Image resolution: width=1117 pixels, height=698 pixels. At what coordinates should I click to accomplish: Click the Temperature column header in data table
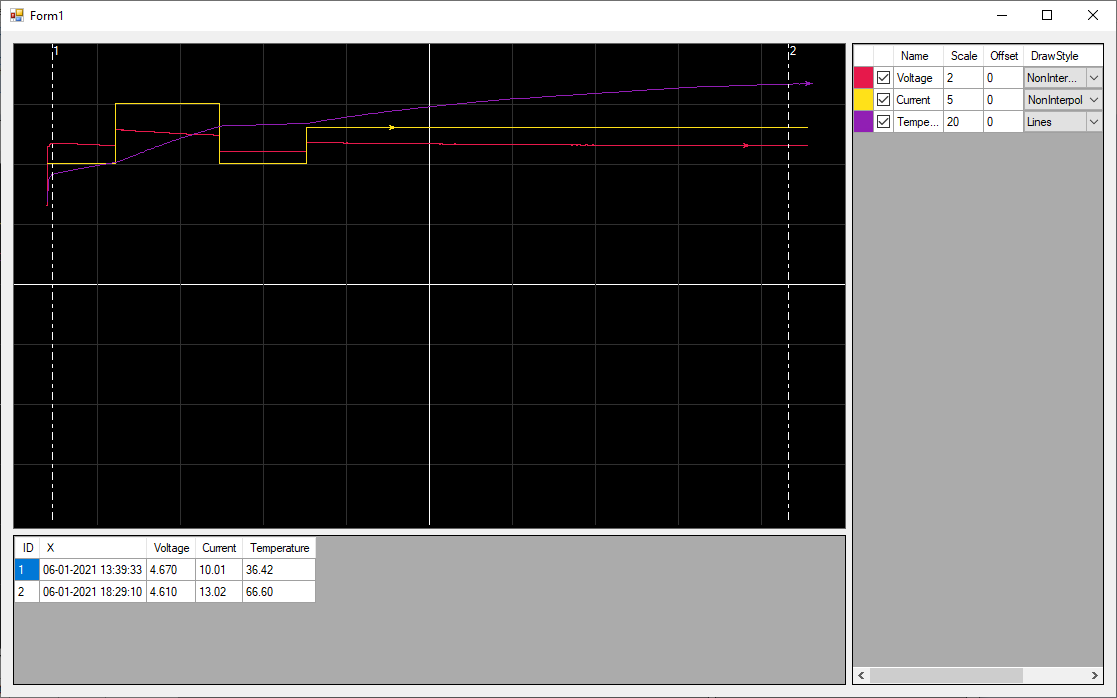click(x=279, y=548)
